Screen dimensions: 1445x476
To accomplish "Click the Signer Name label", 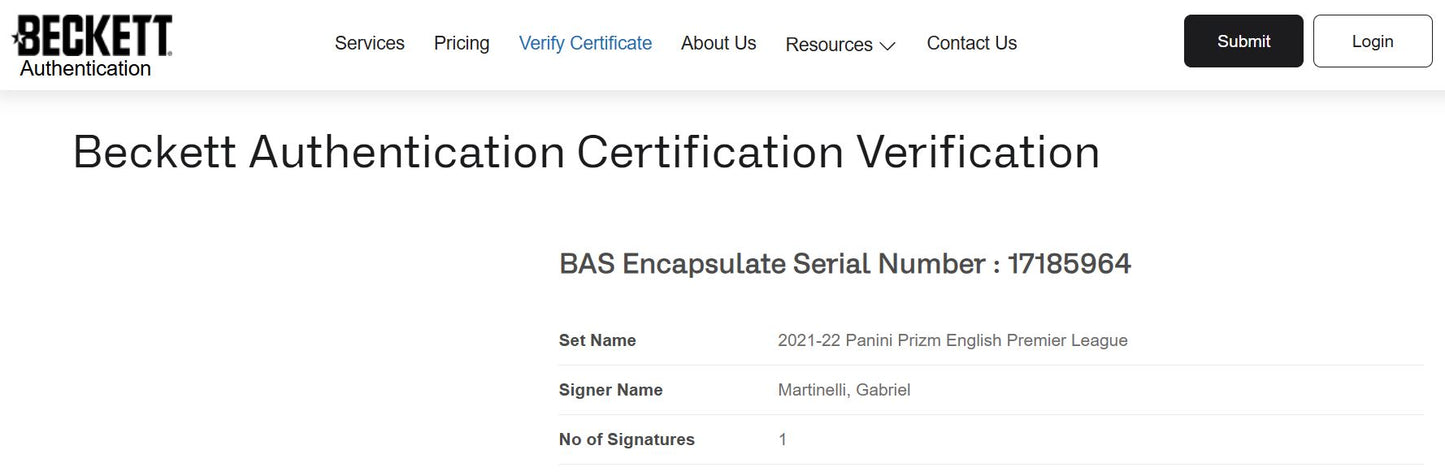I will (610, 390).
